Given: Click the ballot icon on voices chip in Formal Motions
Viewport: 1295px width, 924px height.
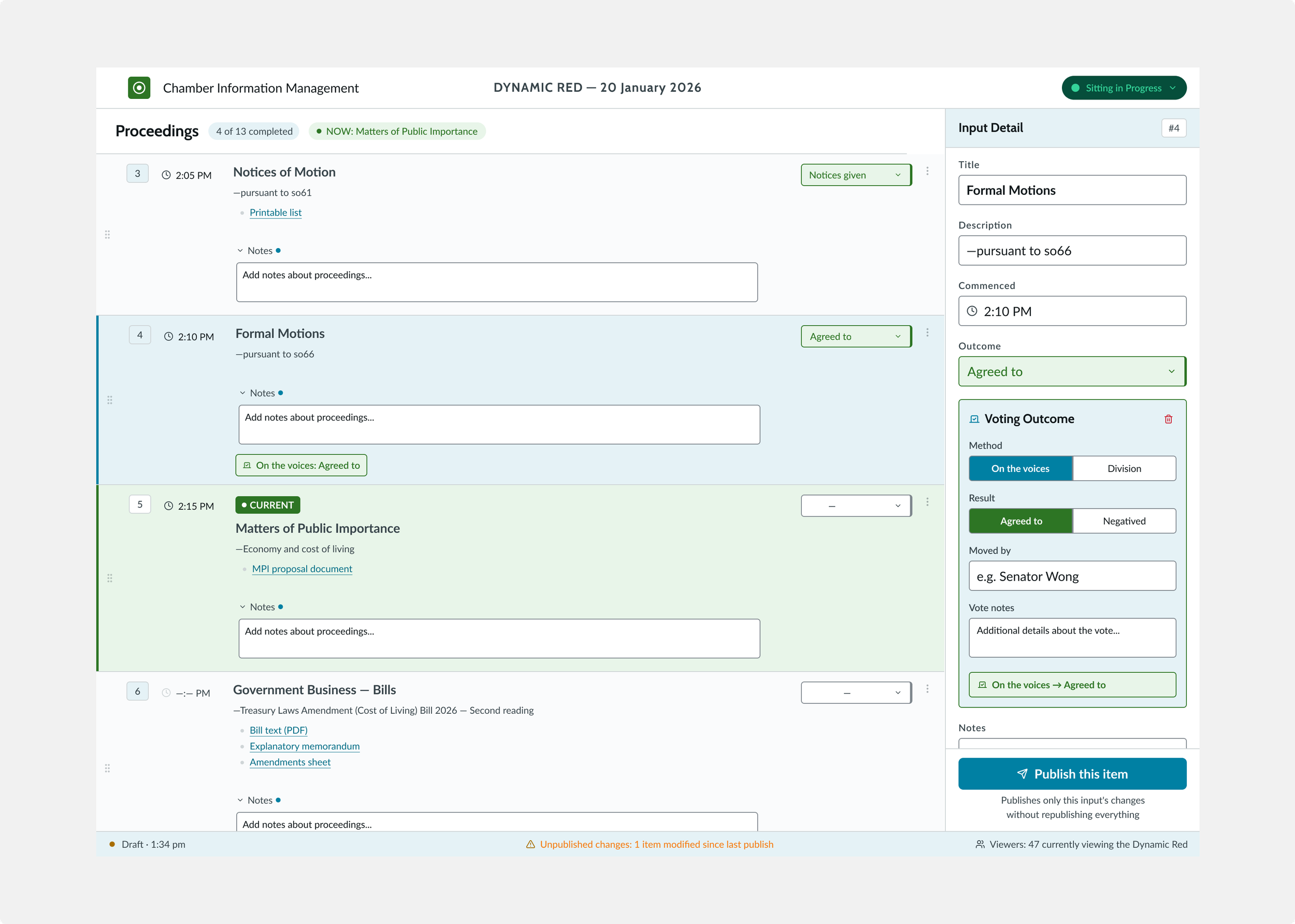Looking at the screenshot, I should [247, 466].
